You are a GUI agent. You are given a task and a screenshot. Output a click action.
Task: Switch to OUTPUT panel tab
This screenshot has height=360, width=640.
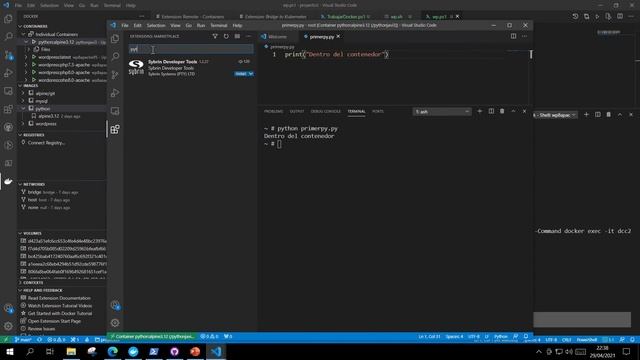tap(297, 111)
